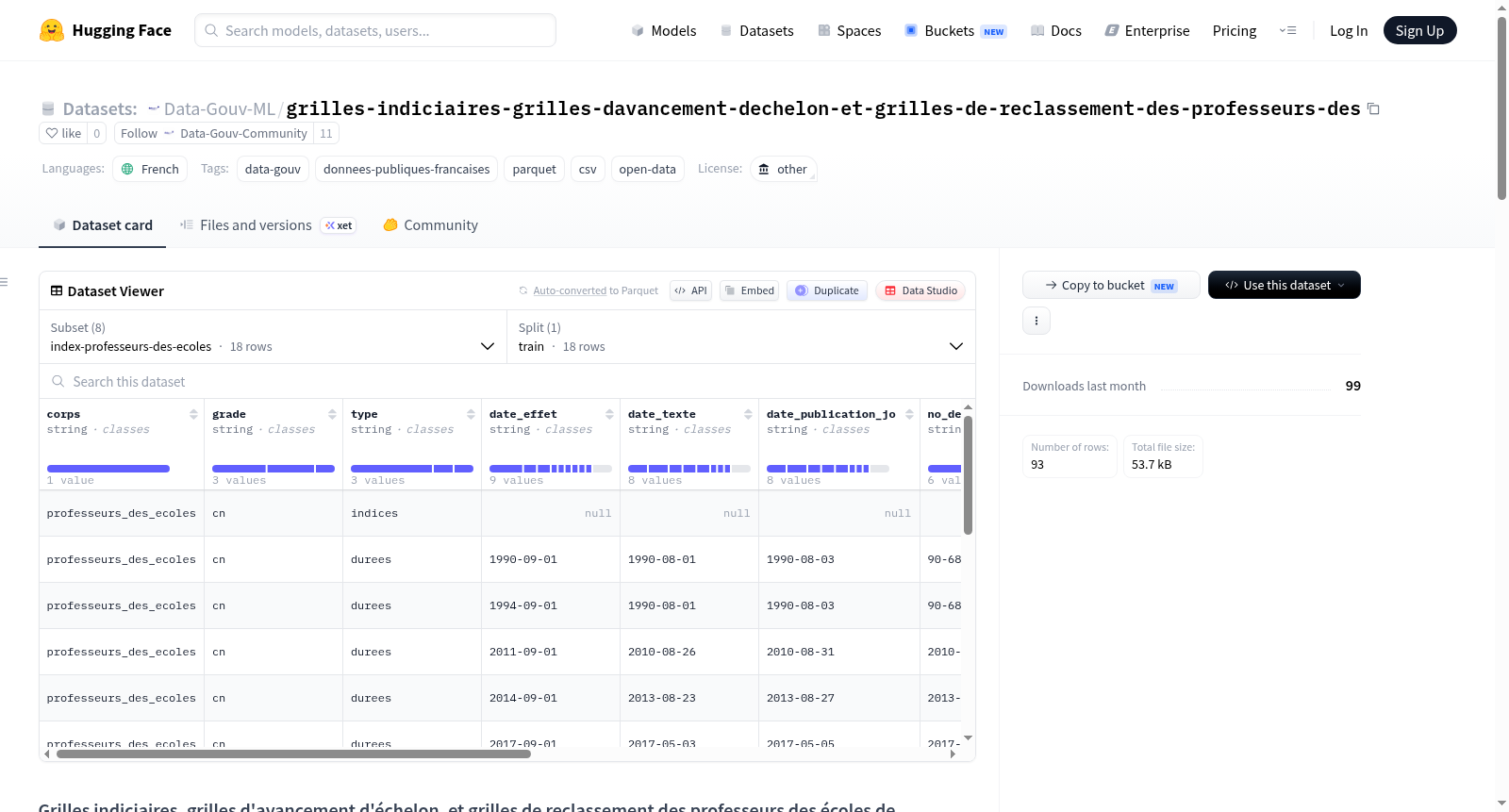Click the Duplicate button's round icon
1509x812 pixels.
802,290
